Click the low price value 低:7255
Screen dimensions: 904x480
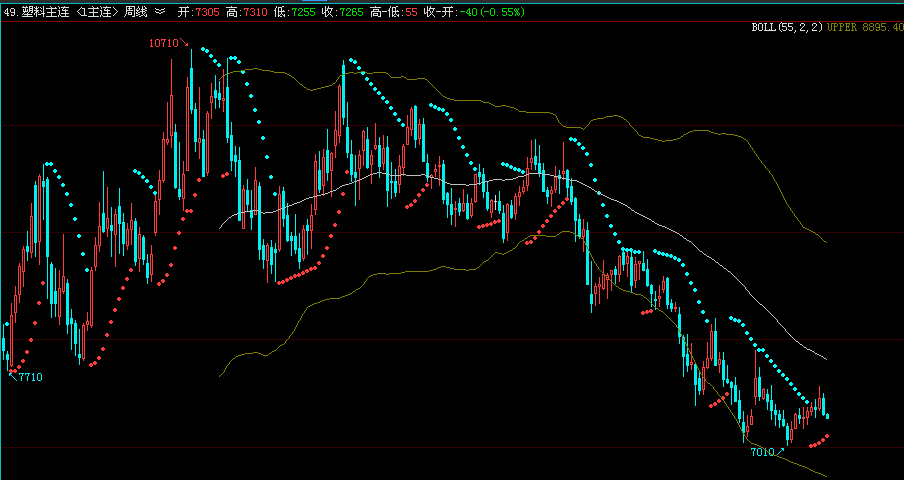pyautogui.click(x=295, y=12)
